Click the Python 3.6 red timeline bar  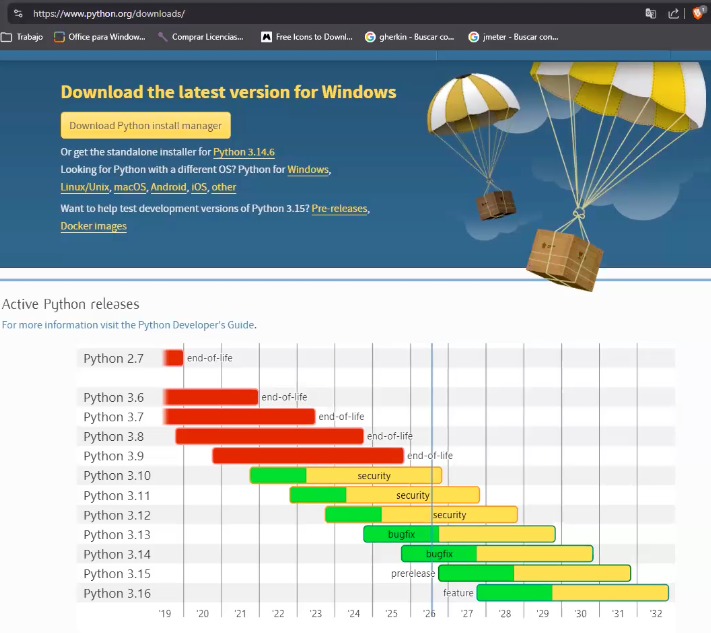tap(211, 397)
